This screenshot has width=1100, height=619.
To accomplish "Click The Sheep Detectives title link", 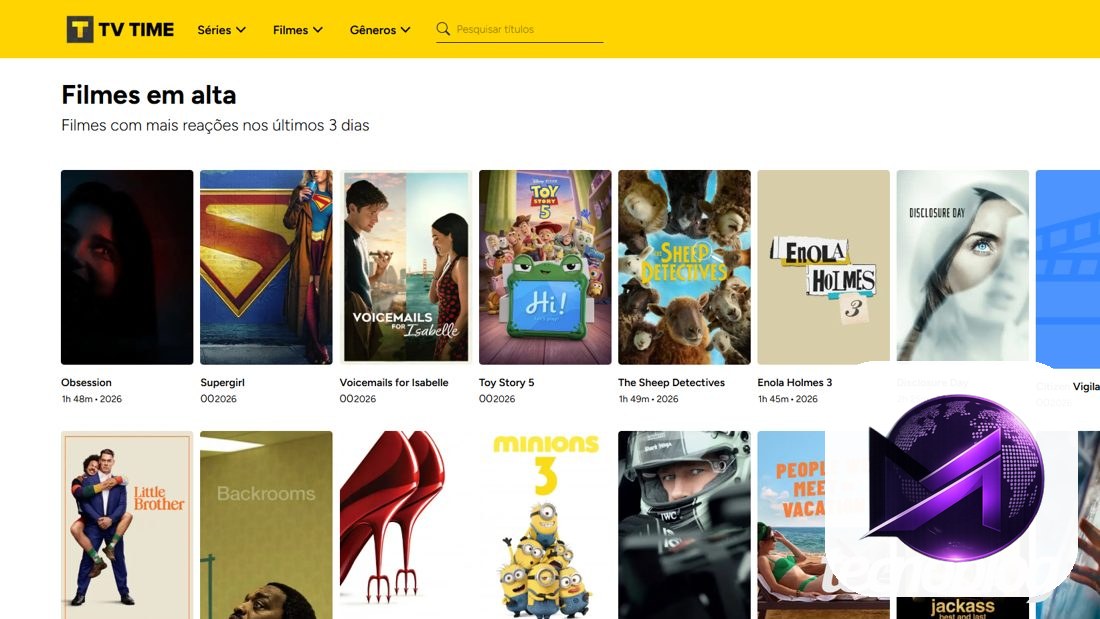I will [671, 382].
